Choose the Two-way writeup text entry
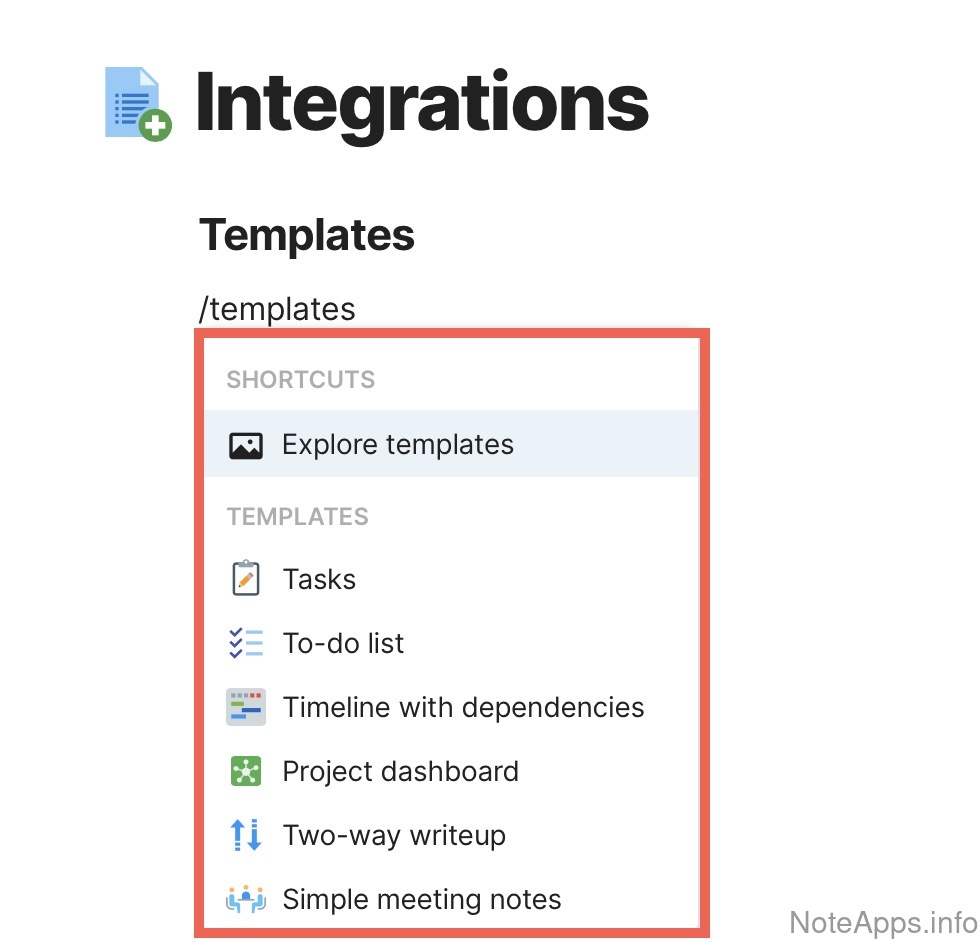 [x=394, y=835]
